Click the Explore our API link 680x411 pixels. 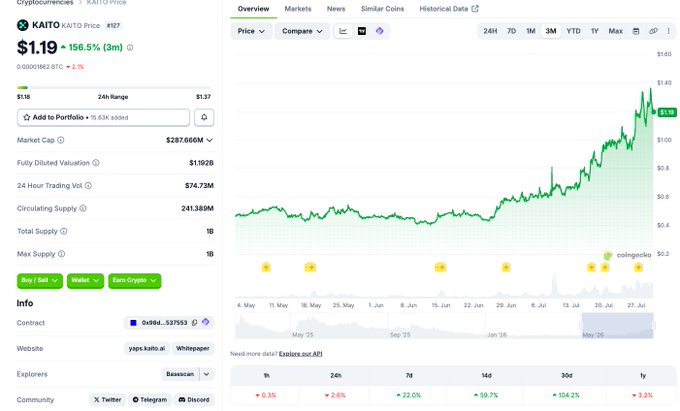pos(301,354)
